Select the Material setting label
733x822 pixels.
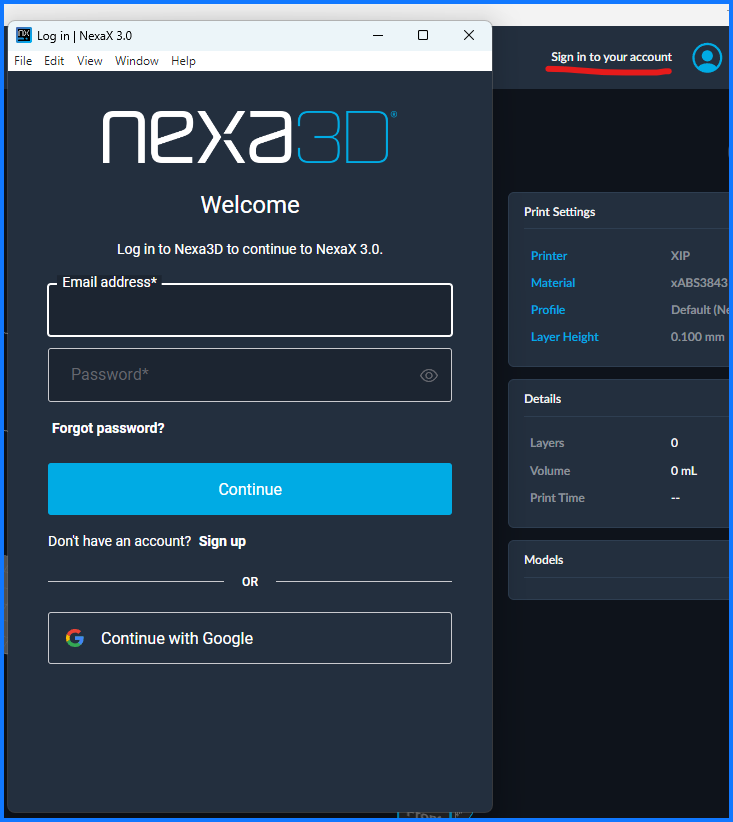tap(553, 283)
